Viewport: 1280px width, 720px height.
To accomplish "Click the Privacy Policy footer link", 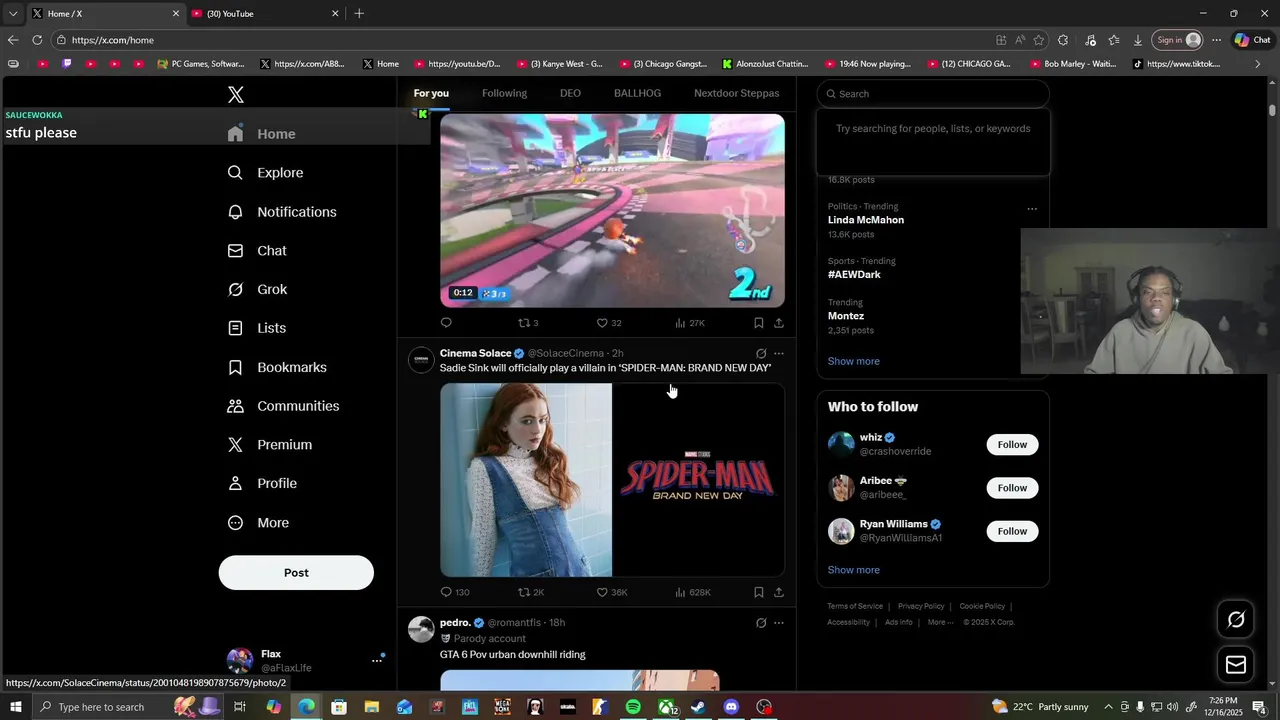I will click(x=921, y=606).
